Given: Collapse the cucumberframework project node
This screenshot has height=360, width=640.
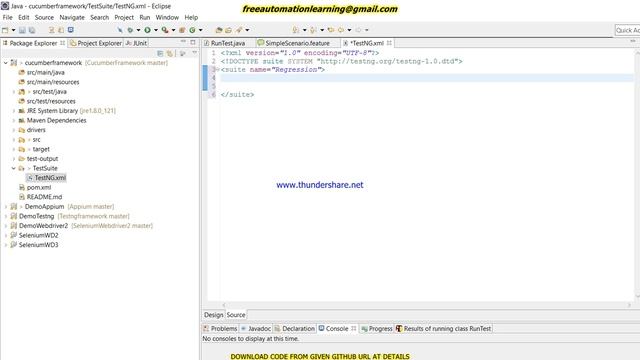Looking at the screenshot, I should tap(6, 63).
